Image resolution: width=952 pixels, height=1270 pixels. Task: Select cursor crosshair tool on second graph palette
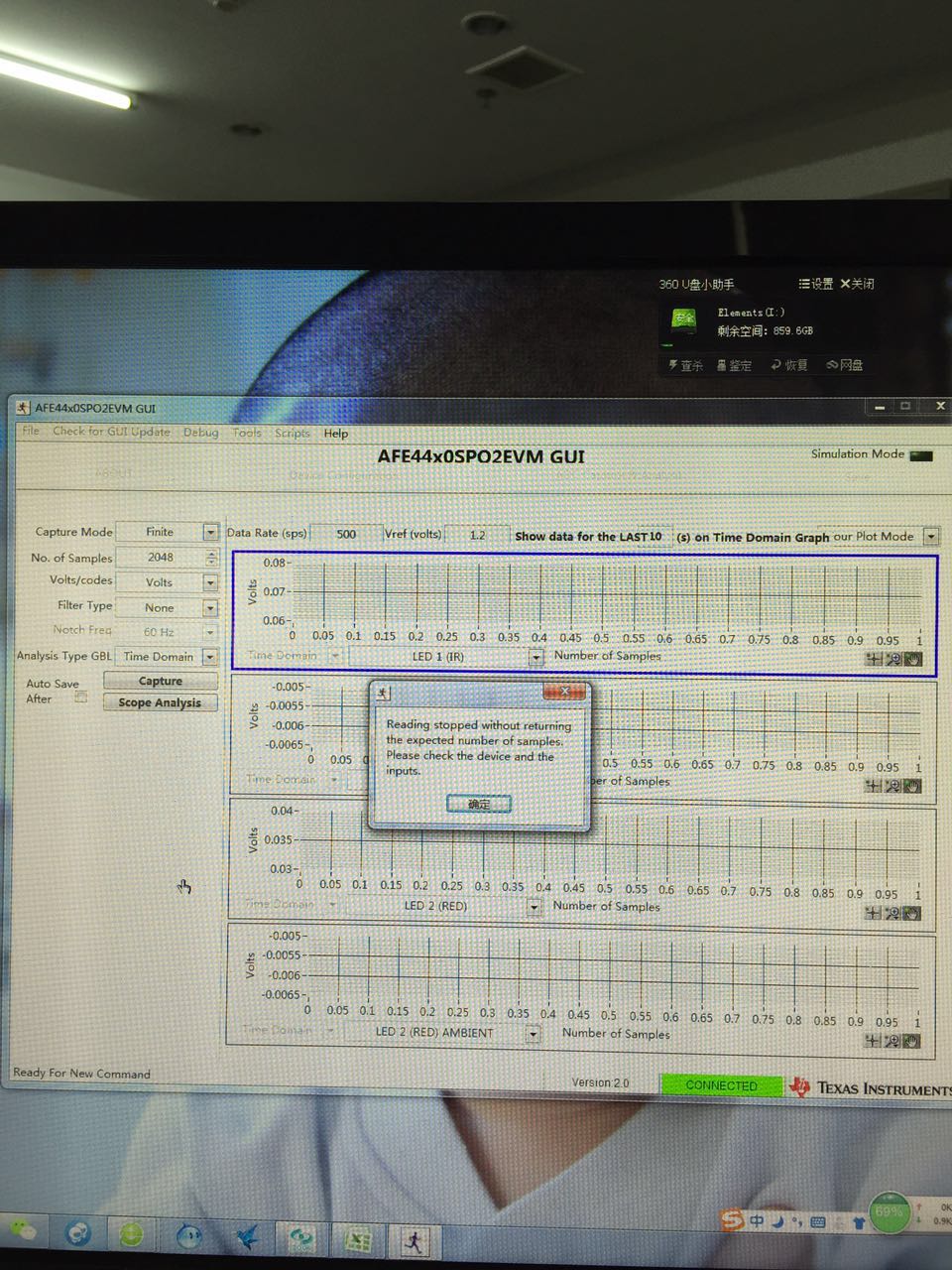point(873,786)
